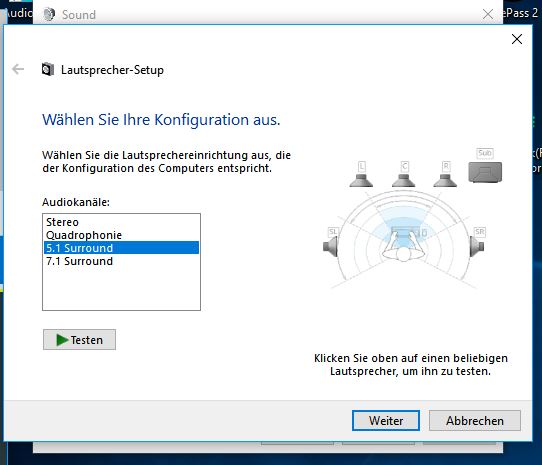Click the Sound window title icon
The width and height of the screenshot is (542, 465).
[x=49, y=14]
